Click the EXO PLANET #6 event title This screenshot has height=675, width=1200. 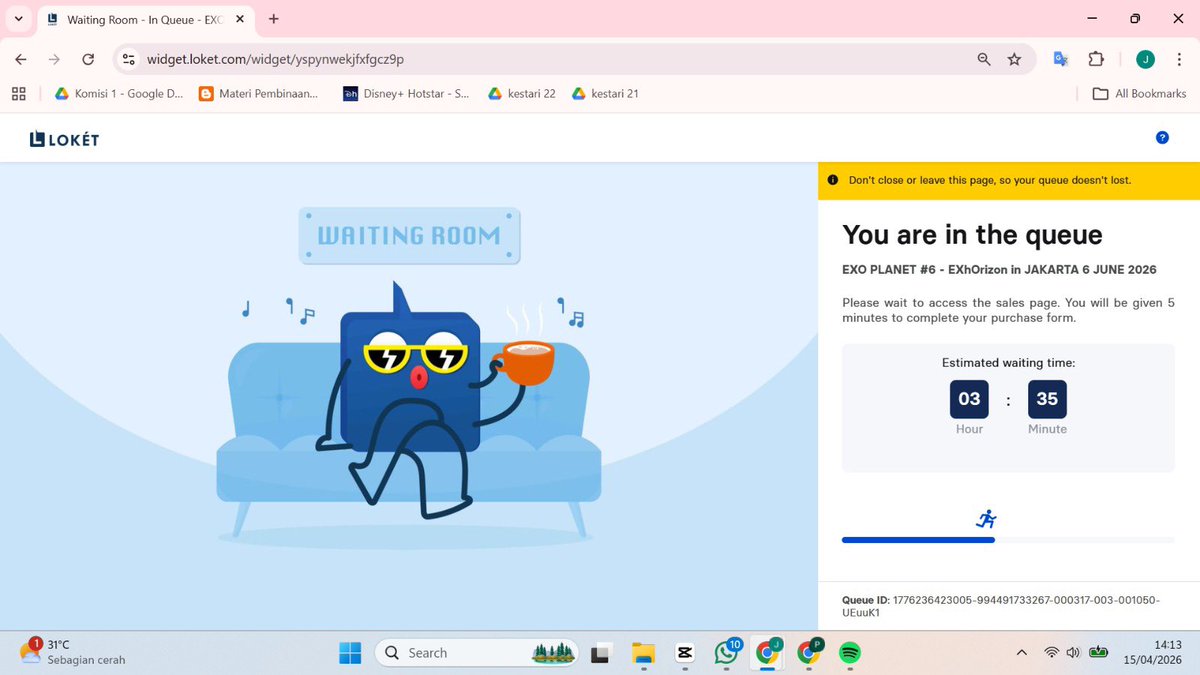coord(999,270)
